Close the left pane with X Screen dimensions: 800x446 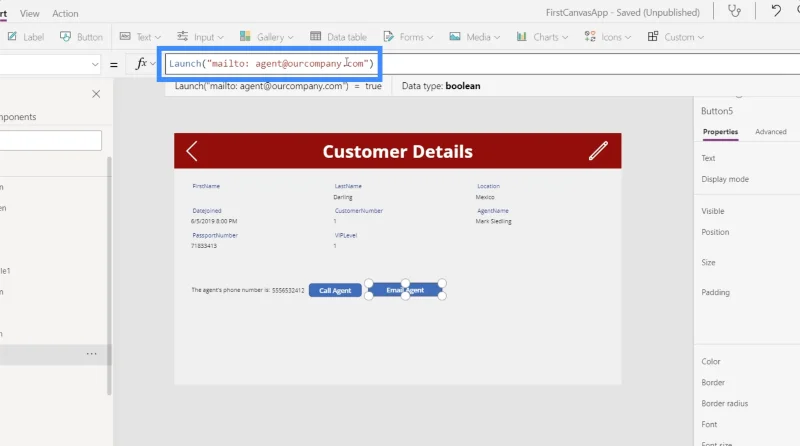[96, 94]
